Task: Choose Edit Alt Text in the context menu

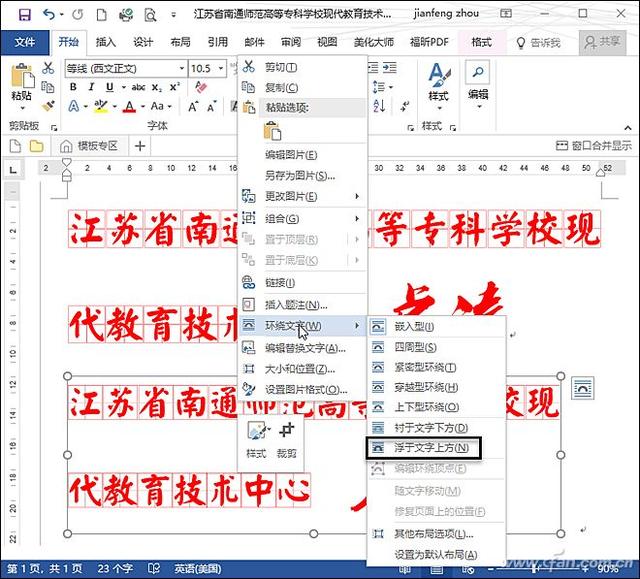Action: coord(303,348)
